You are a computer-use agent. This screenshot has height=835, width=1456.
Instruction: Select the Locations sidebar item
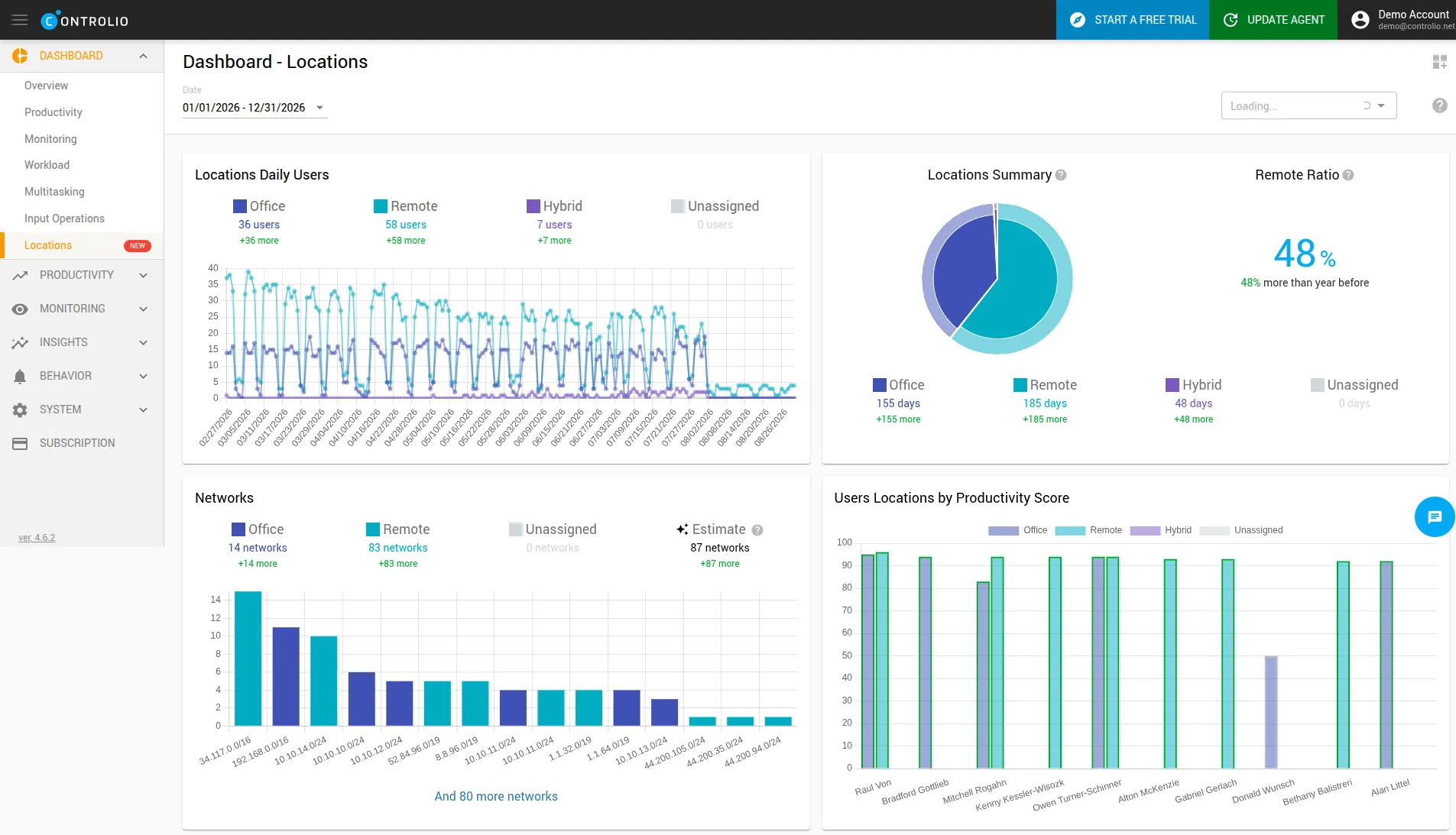(x=82, y=245)
